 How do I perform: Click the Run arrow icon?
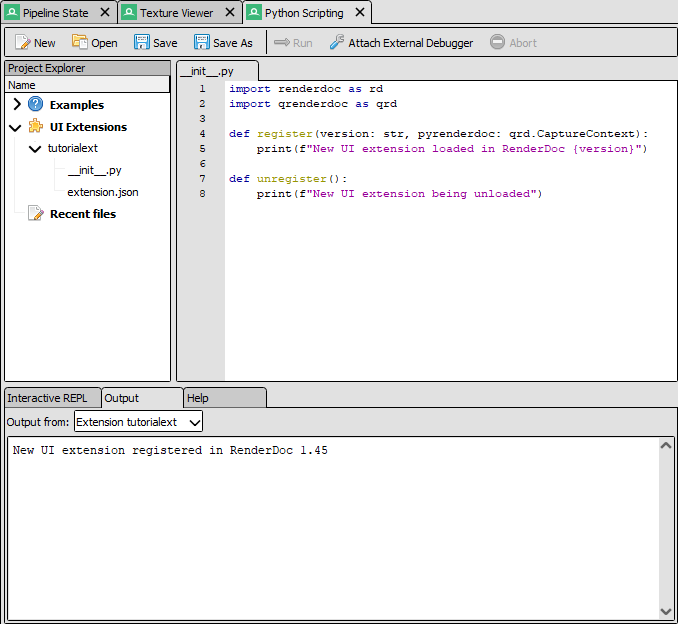[x=282, y=42]
